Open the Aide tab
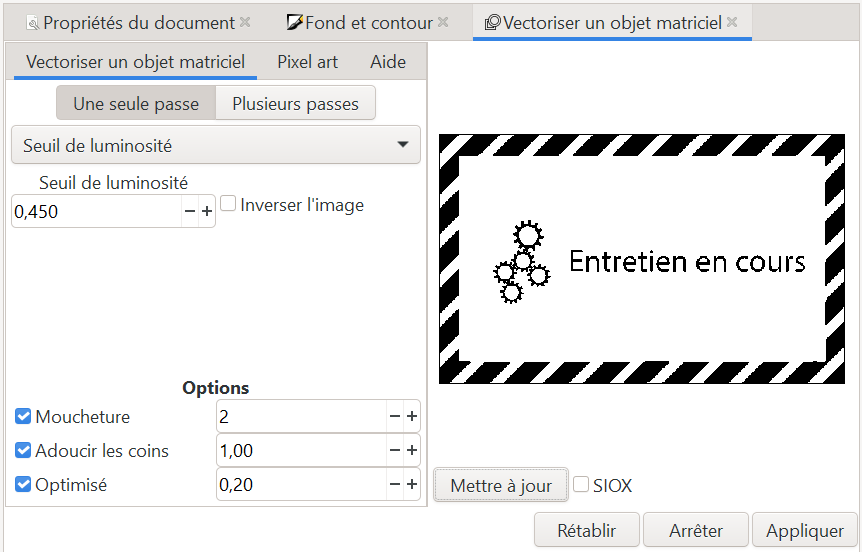Screen dimensions: 862x552 coord(388,62)
